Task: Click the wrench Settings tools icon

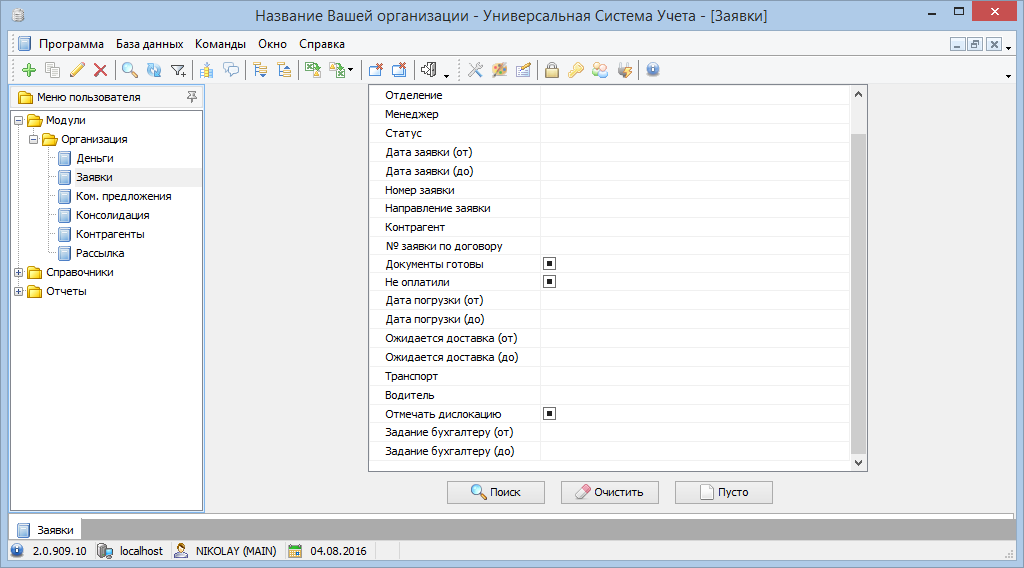Action: (x=475, y=70)
